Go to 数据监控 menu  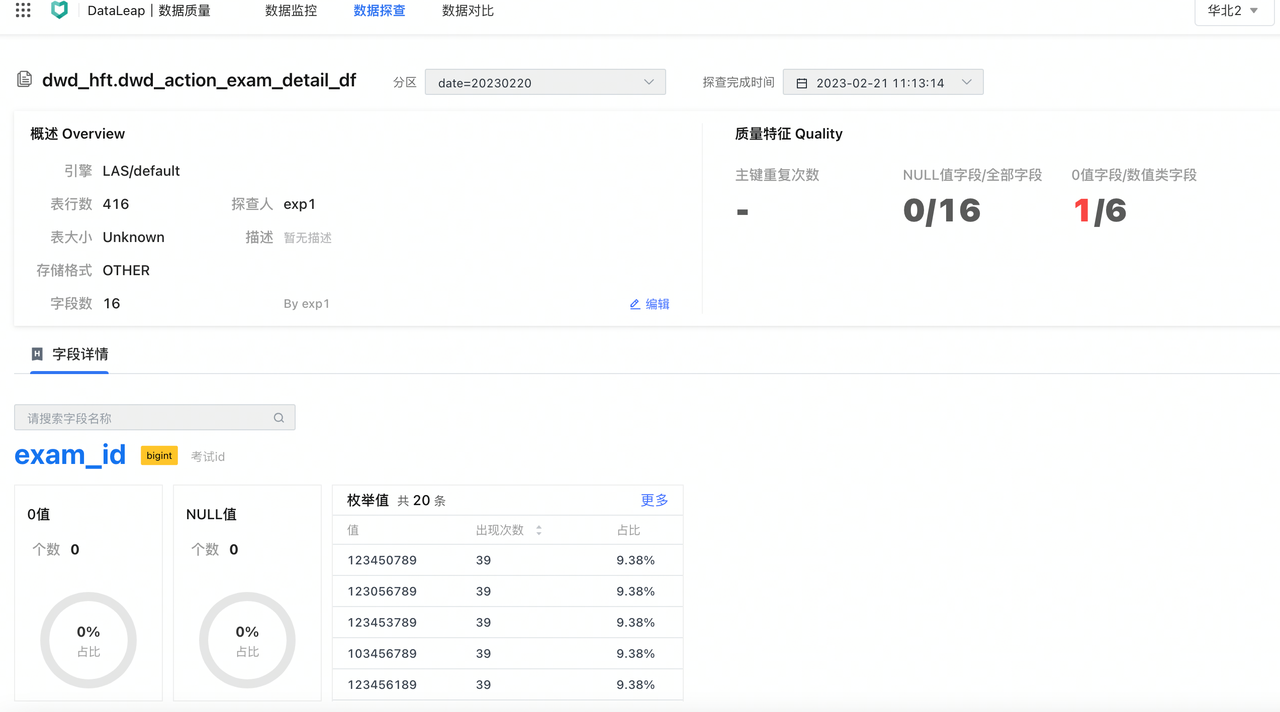pyautogui.click(x=291, y=11)
